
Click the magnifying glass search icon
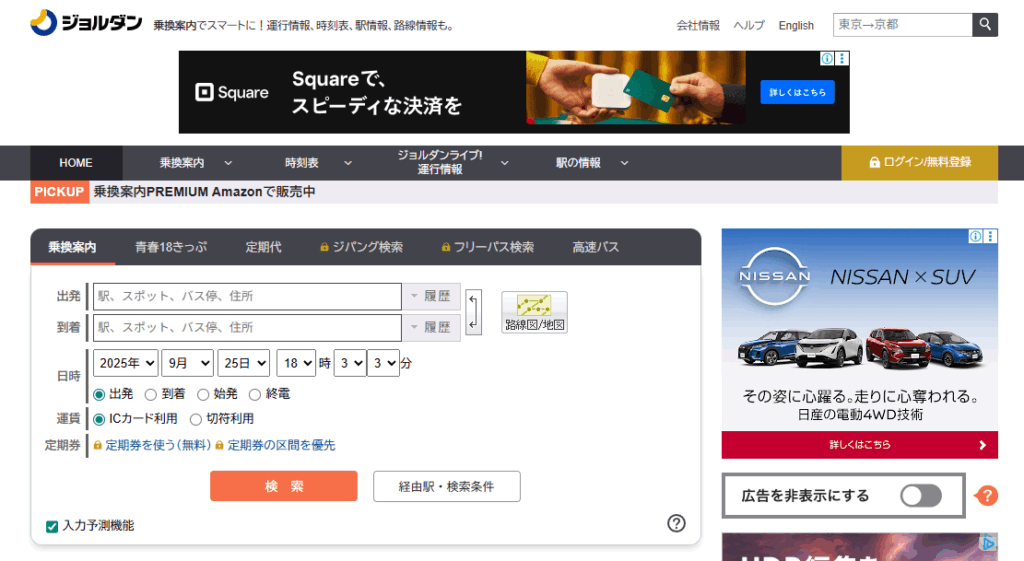pyautogui.click(x=985, y=25)
